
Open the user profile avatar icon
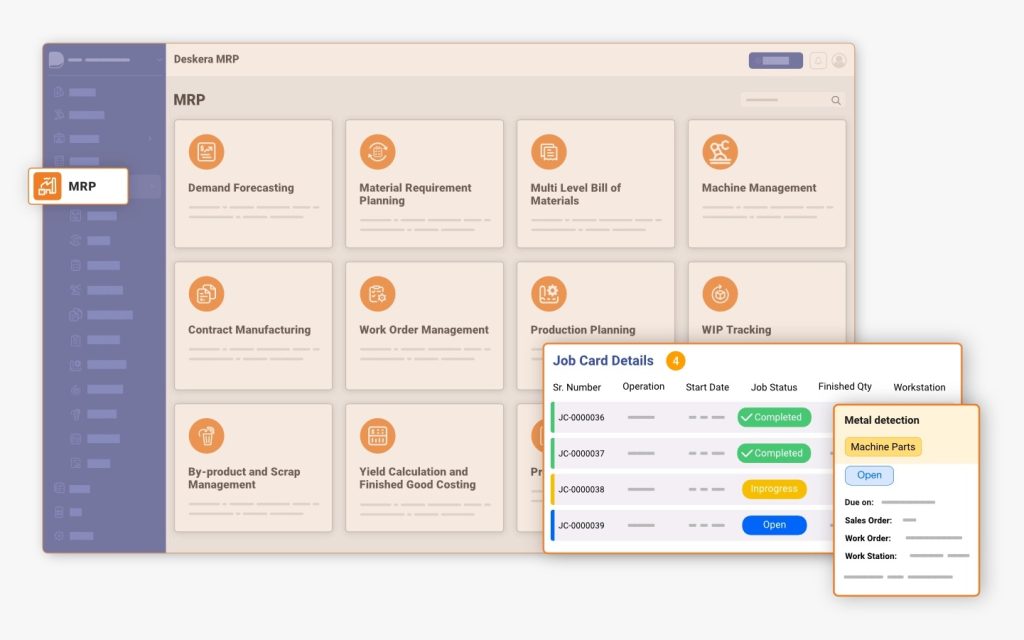(x=839, y=60)
